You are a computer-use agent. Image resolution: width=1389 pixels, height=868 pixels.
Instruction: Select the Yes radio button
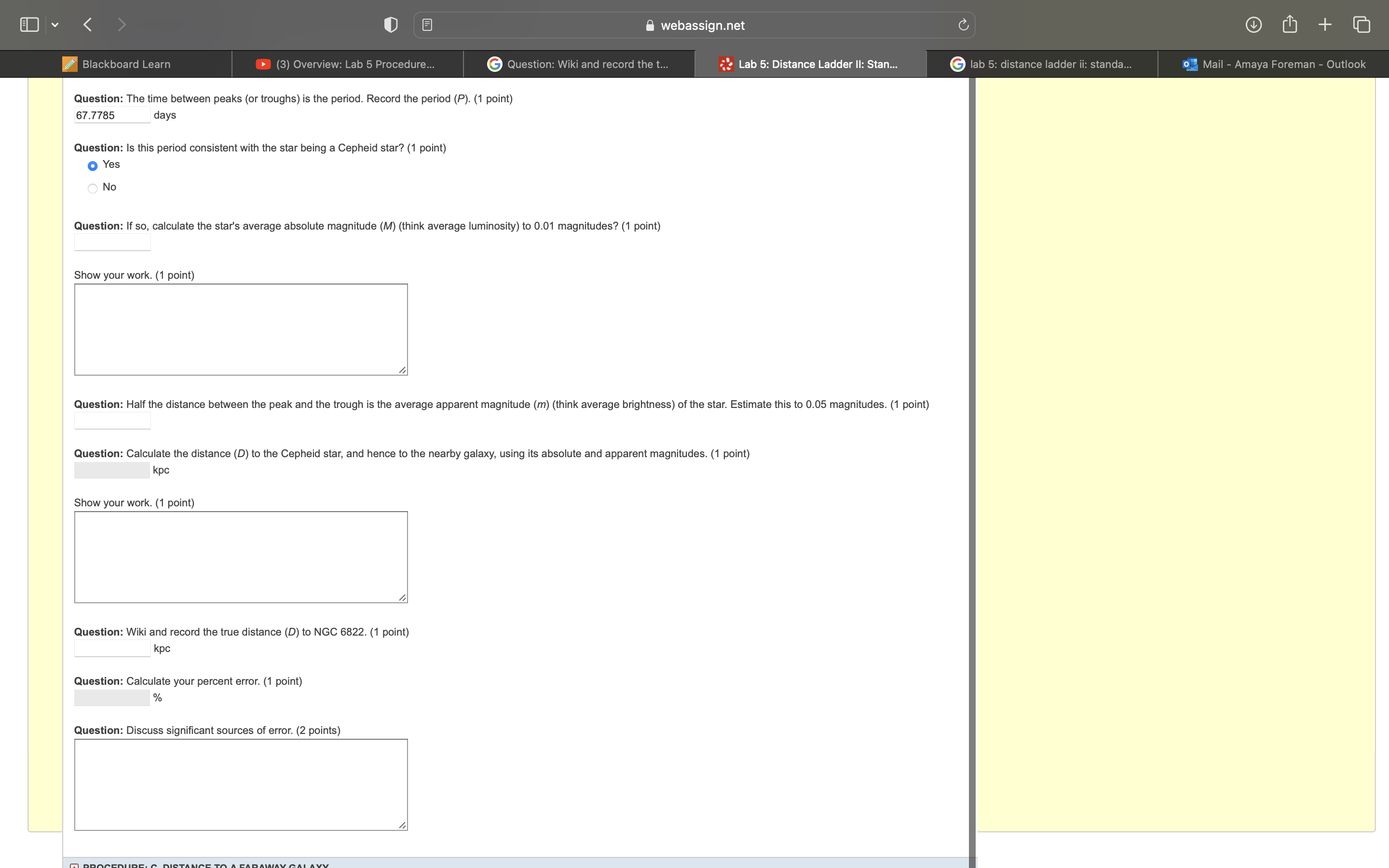click(x=93, y=166)
